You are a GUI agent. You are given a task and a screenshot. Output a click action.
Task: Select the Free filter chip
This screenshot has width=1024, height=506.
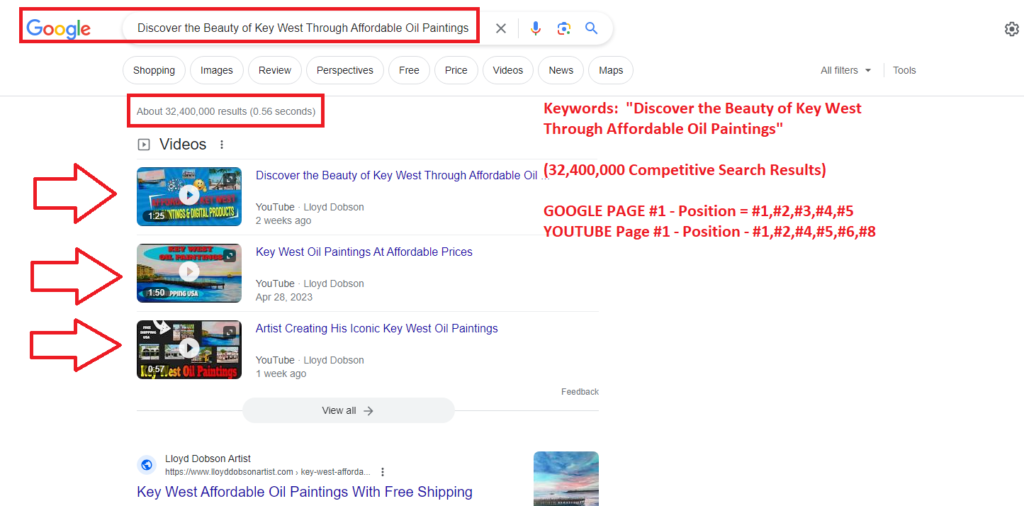pyautogui.click(x=409, y=71)
